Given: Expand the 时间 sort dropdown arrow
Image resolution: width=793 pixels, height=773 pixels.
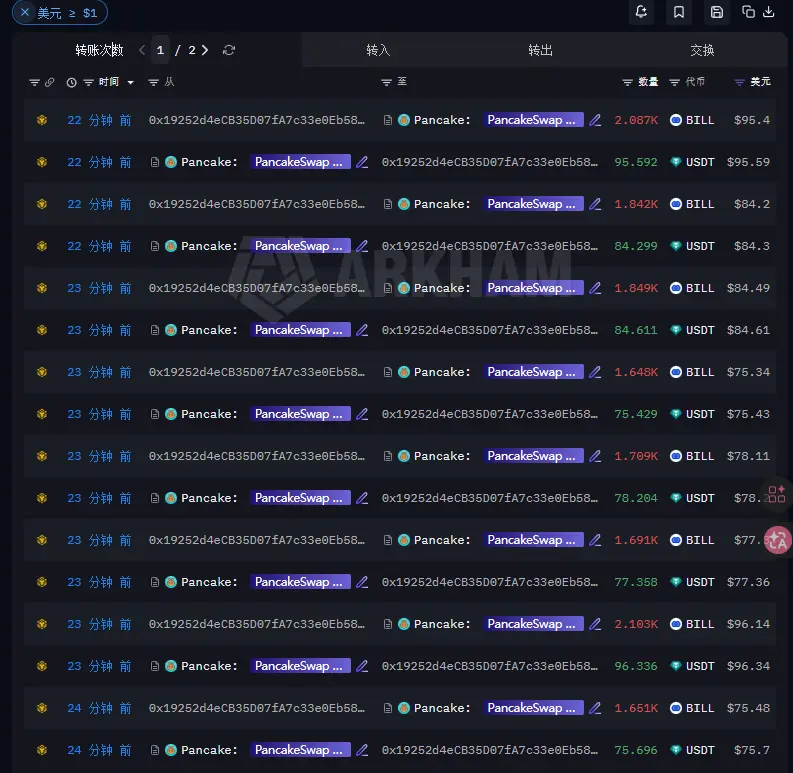Looking at the screenshot, I should click(130, 82).
